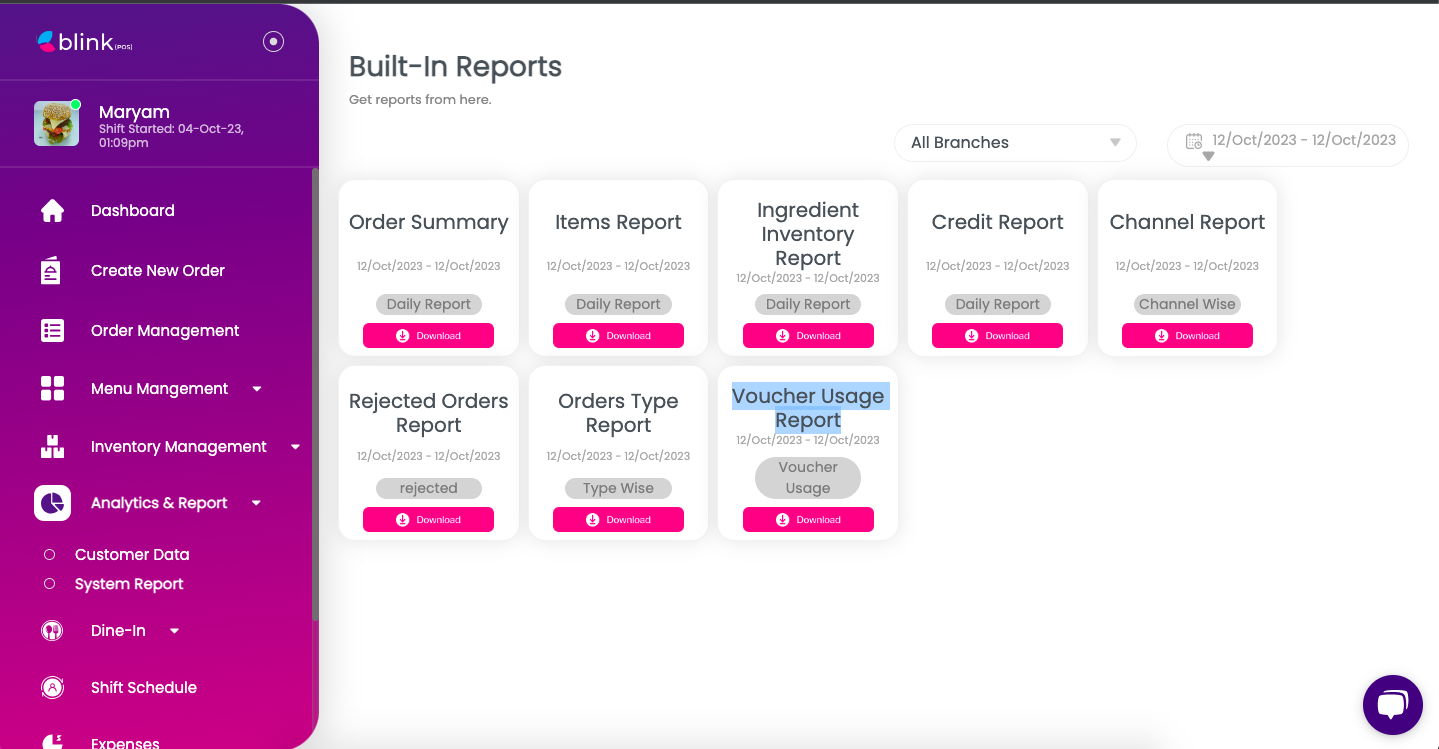Select the Customer Data radio bullet

click(49, 554)
